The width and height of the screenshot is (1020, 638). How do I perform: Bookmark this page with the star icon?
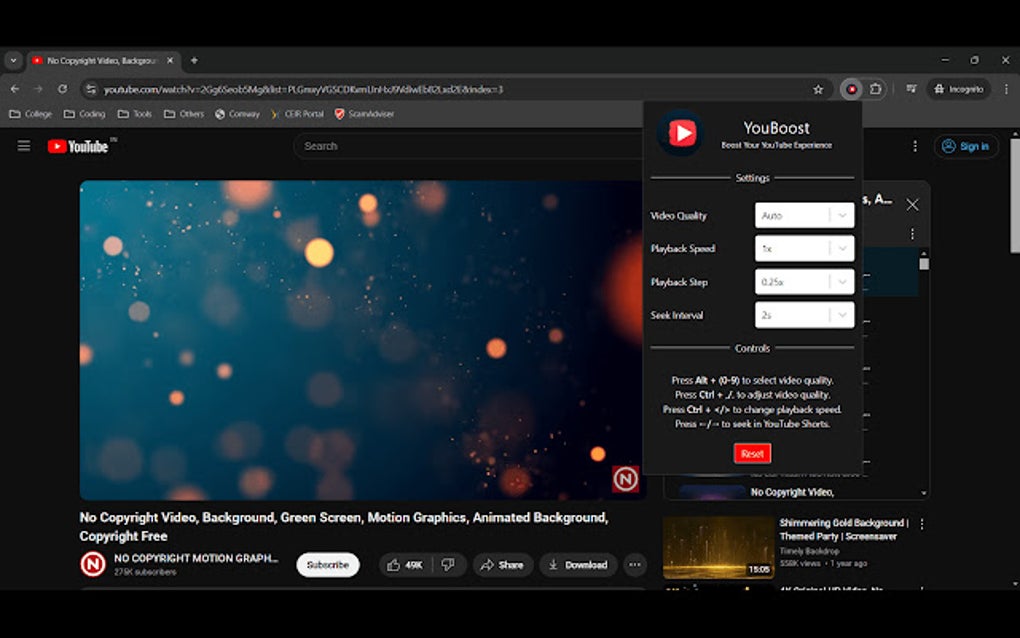pos(818,90)
